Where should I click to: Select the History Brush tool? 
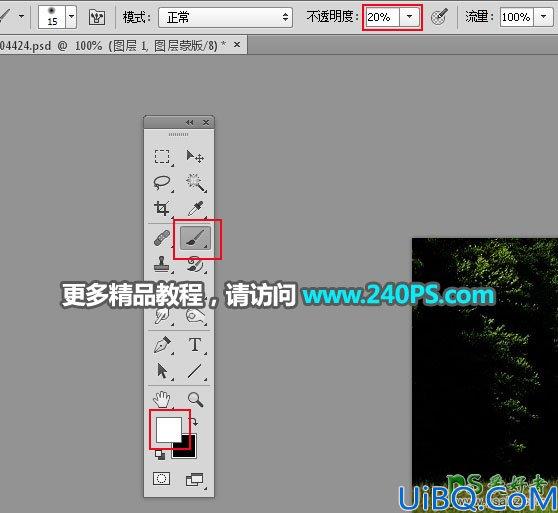(x=195, y=264)
